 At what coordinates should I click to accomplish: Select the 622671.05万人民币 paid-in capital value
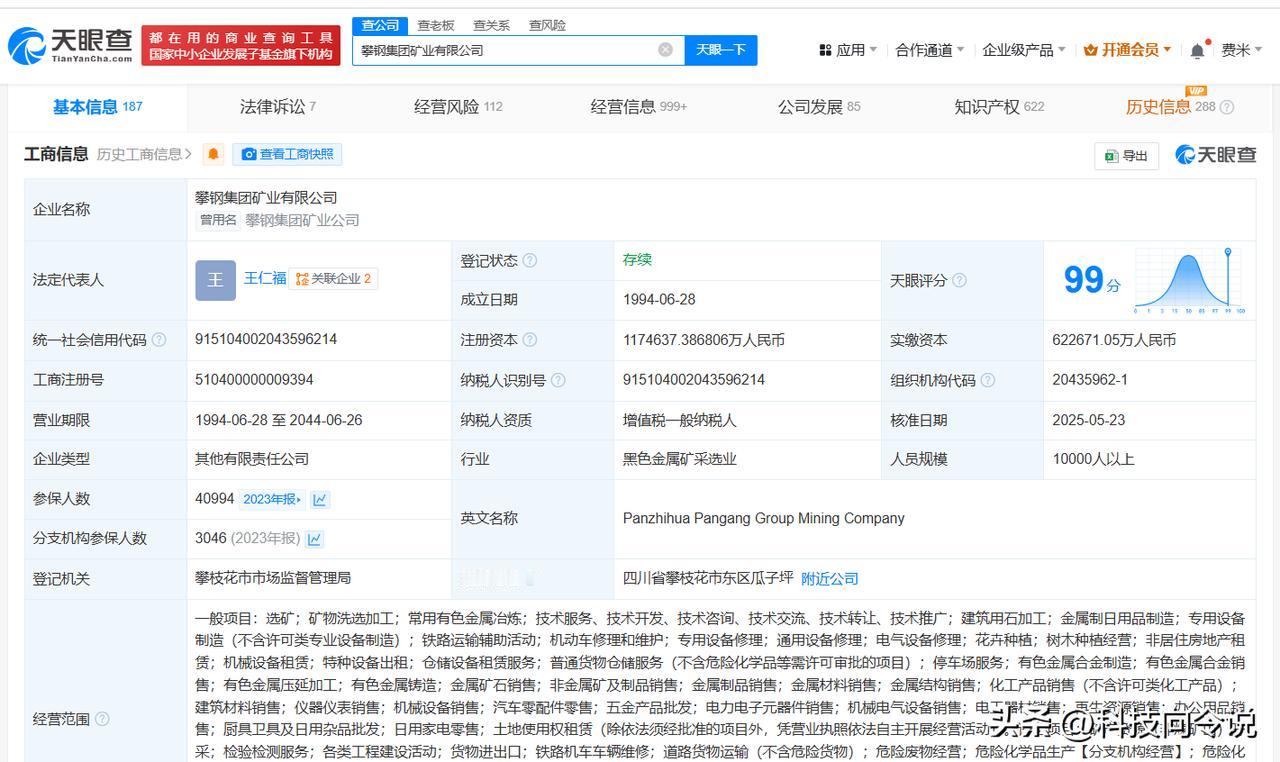pyautogui.click(x=1114, y=340)
